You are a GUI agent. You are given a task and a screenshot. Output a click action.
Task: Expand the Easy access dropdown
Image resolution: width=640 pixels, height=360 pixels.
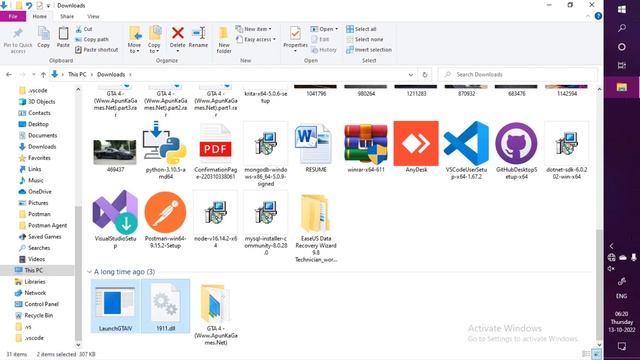click(256, 39)
